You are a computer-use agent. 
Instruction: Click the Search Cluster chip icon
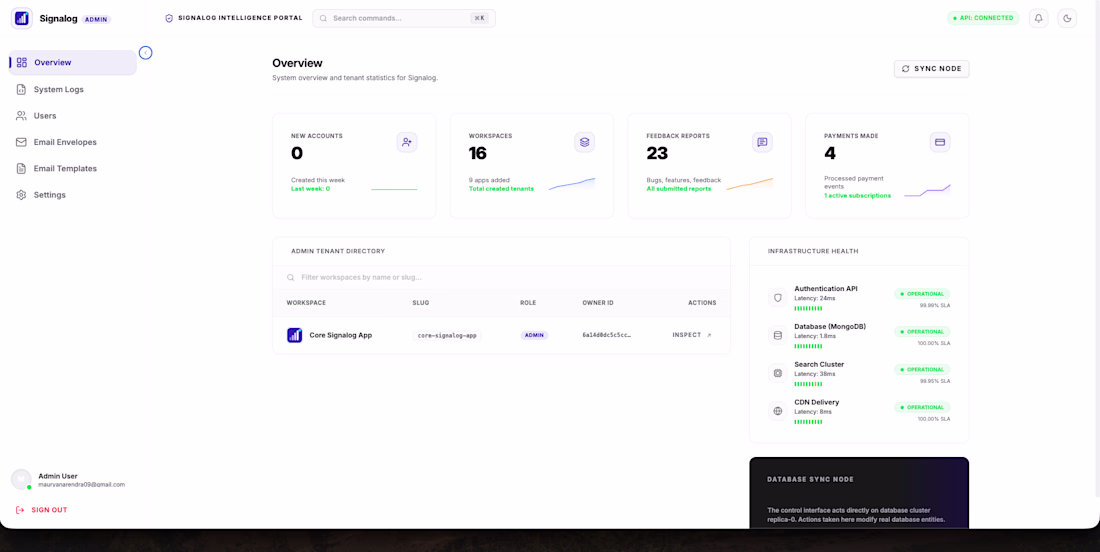point(777,373)
